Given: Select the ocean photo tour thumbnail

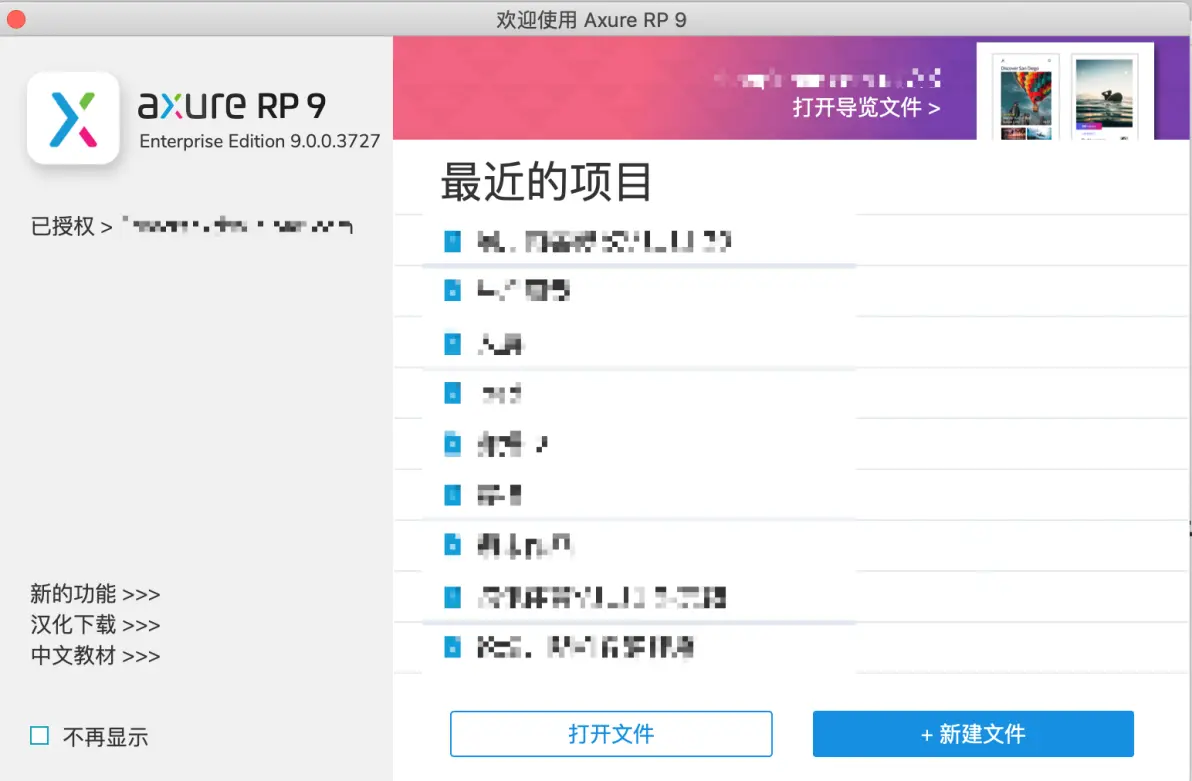Looking at the screenshot, I should click(1105, 97).
